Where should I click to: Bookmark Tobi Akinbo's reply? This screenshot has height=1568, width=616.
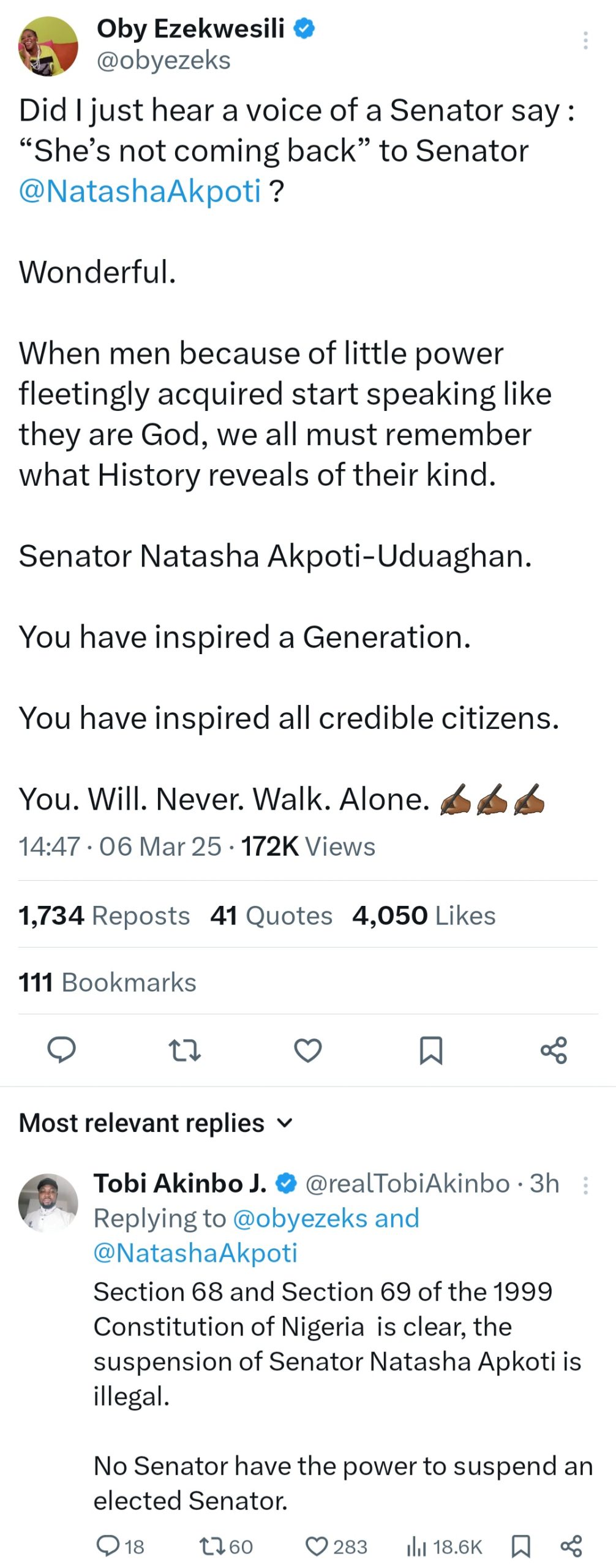click(520, 1546)
